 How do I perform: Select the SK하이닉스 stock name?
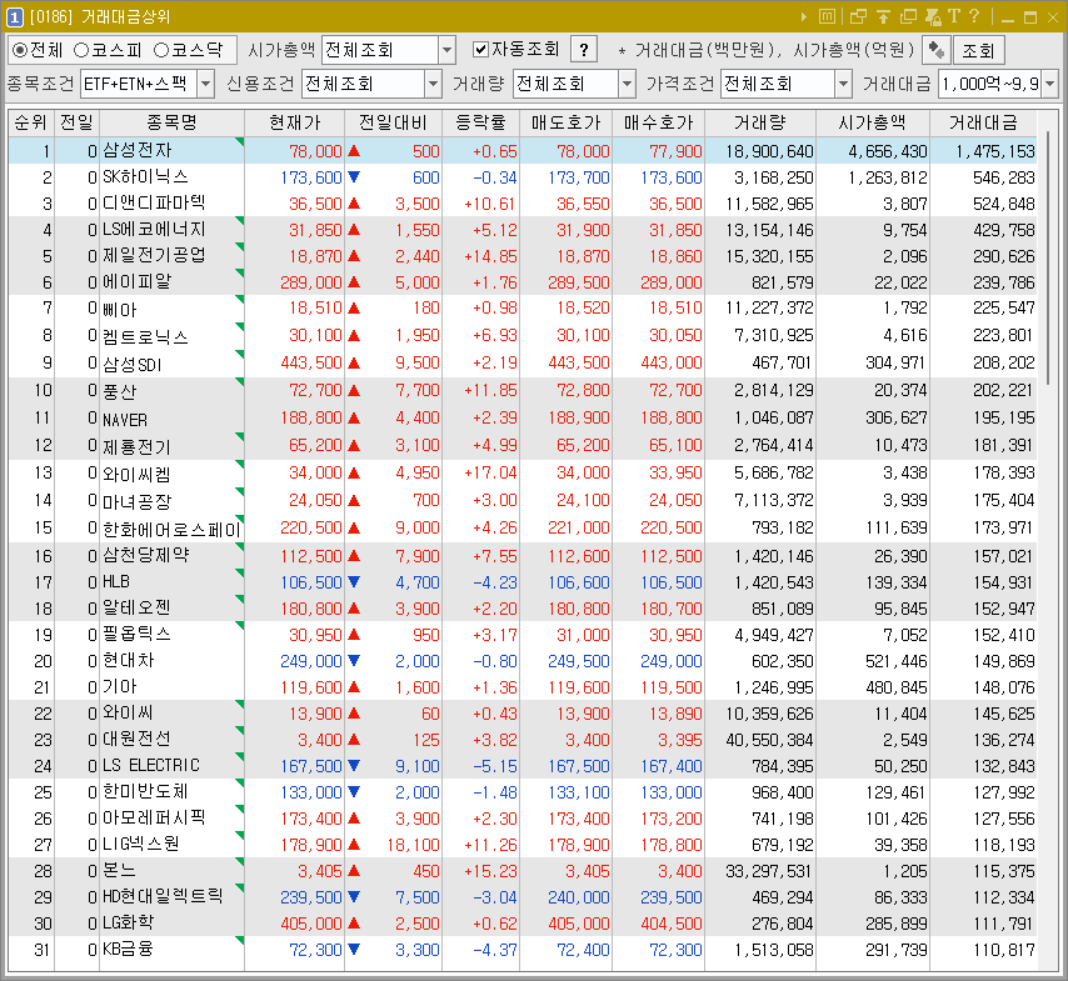[x=145, y=177]
